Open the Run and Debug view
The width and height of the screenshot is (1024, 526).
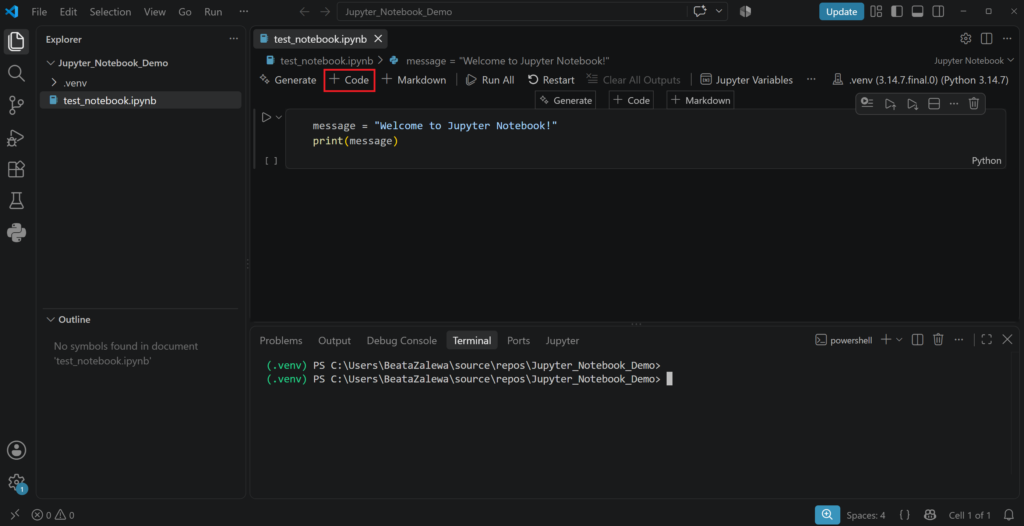click(16, 138)
